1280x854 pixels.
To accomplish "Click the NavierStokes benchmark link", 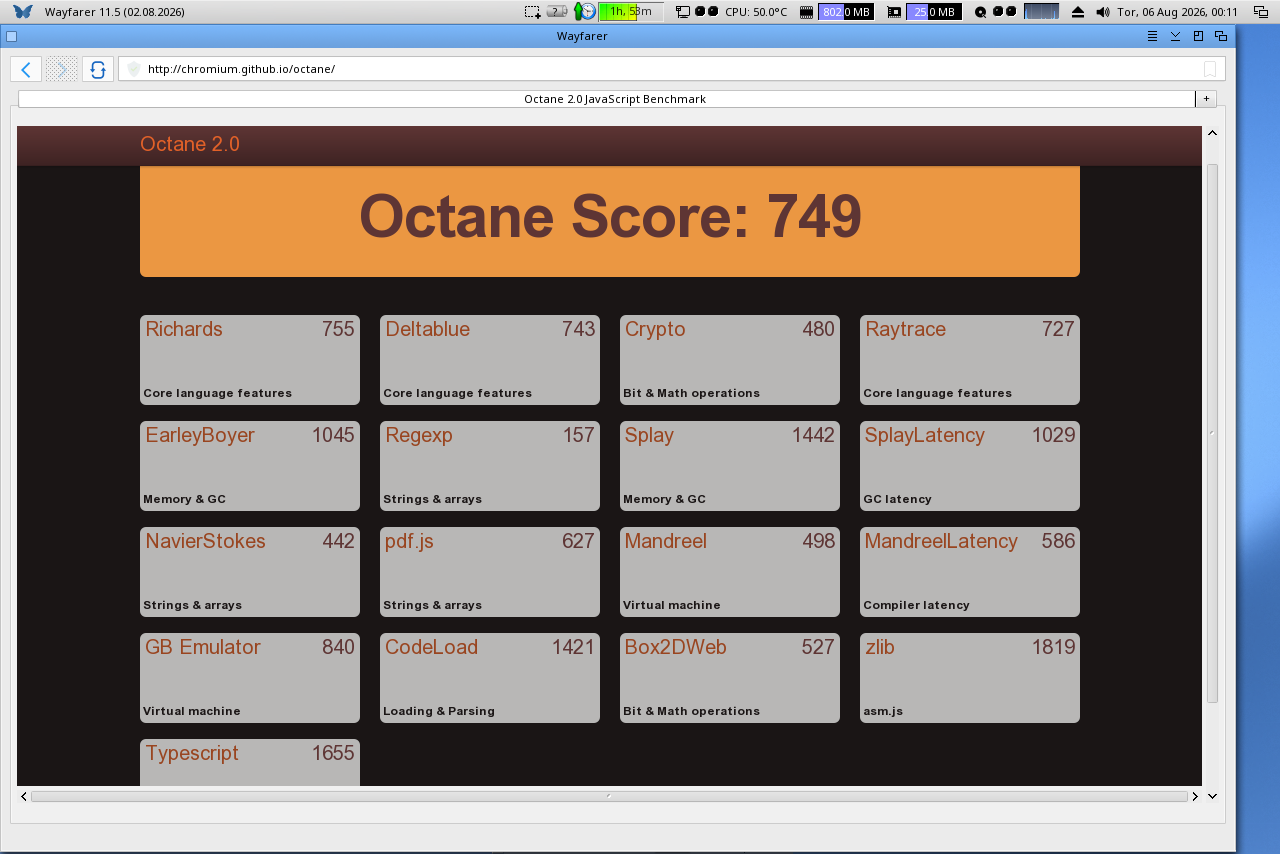I will 205,541.
